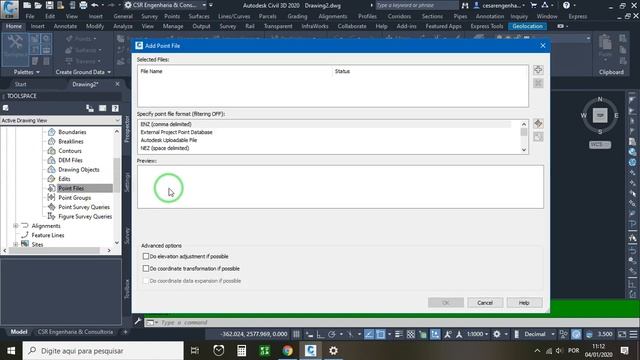Click up arrow of format list scrollbar

tap(524, 124)
